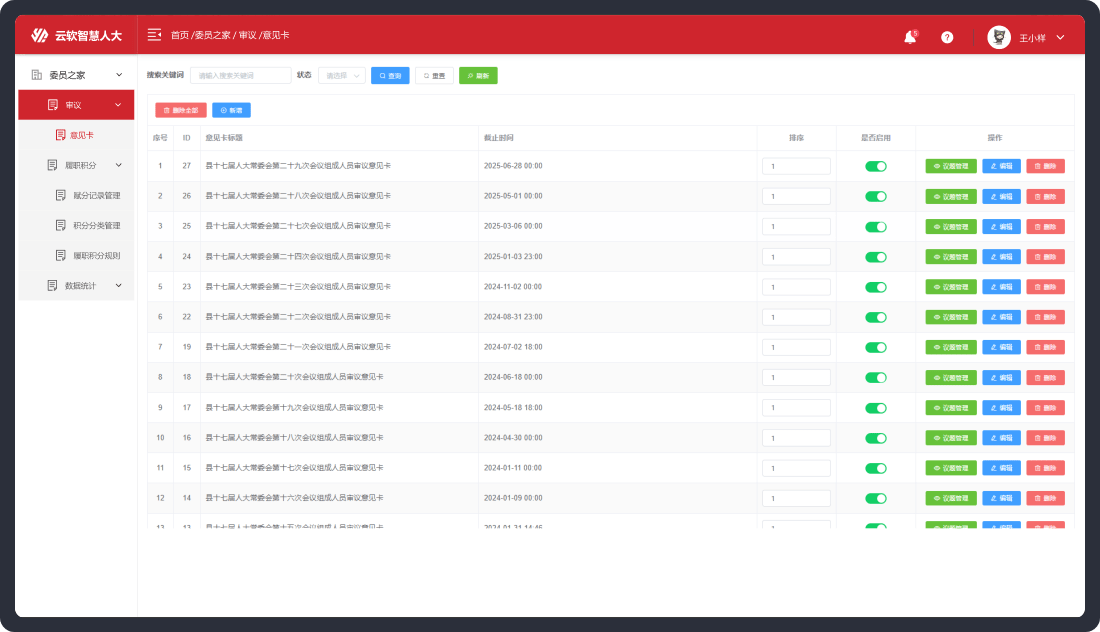Screen dimensions: 1100x632
Task: Select 履职积分规则 menu item
Action: point(96,256)
